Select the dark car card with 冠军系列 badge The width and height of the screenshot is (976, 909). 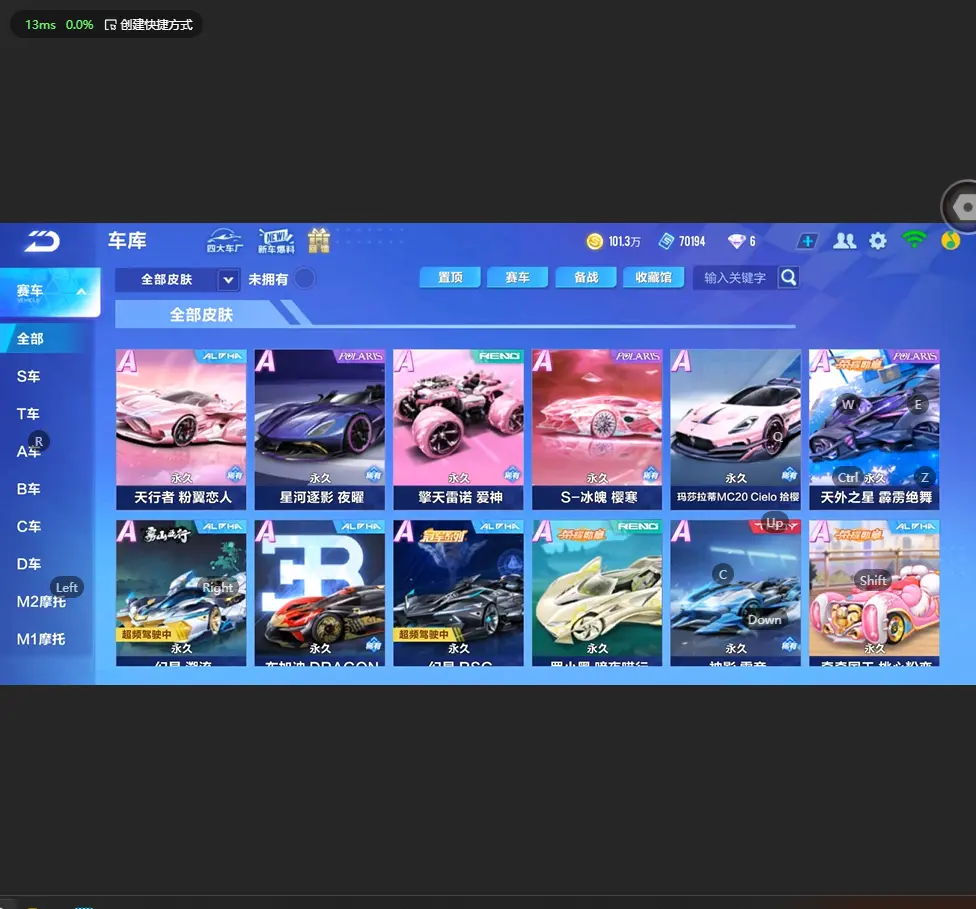pyautogui.click(x=459, y=593)
